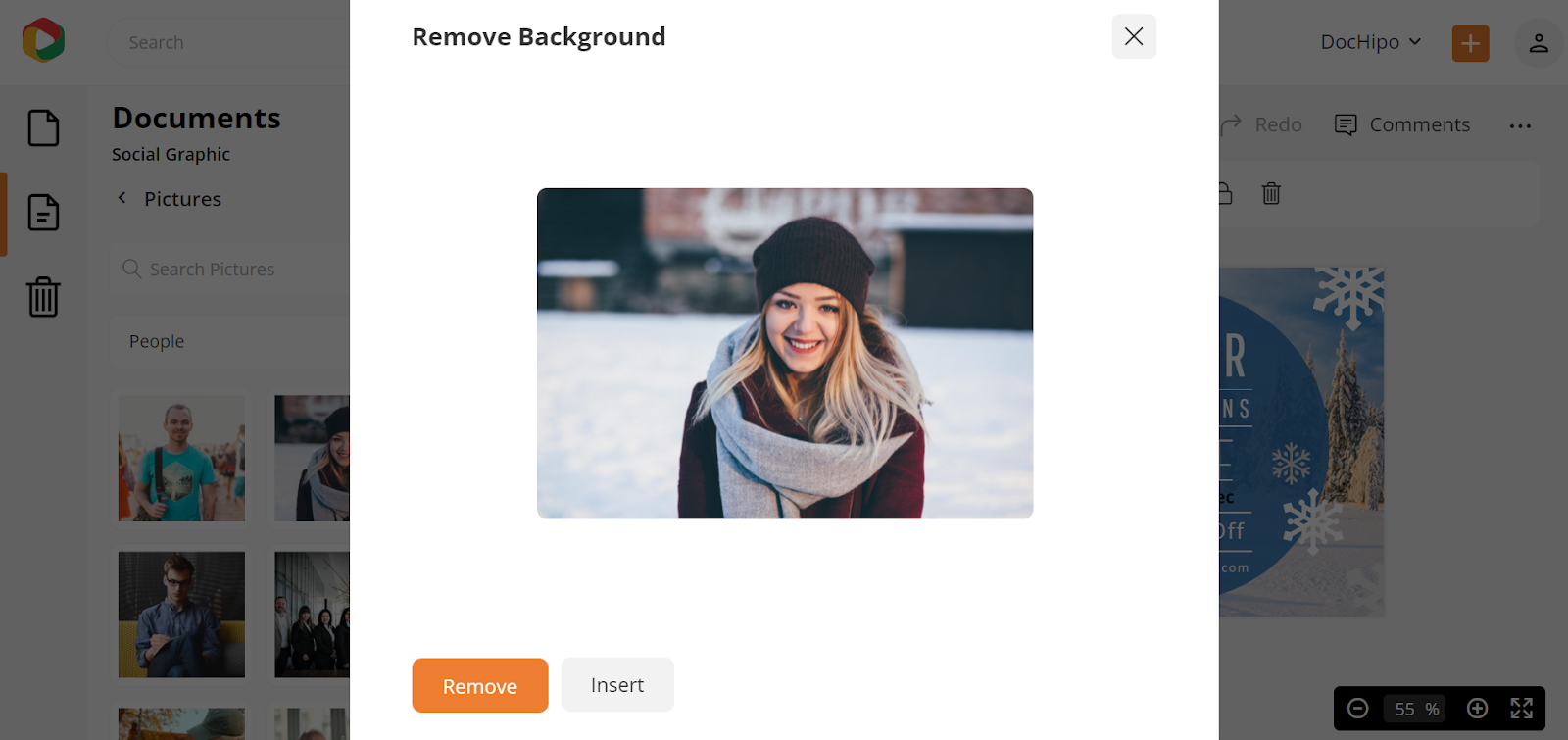1568x740 pixels.
Task: Select the group in black suits photo
Action: (312, 615)
